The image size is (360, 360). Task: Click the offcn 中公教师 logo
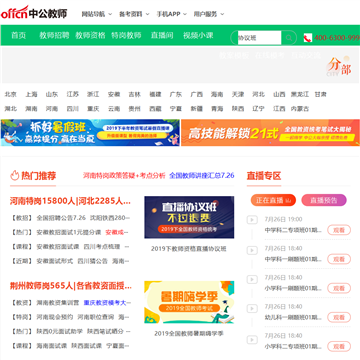click(x=34, y=13)
